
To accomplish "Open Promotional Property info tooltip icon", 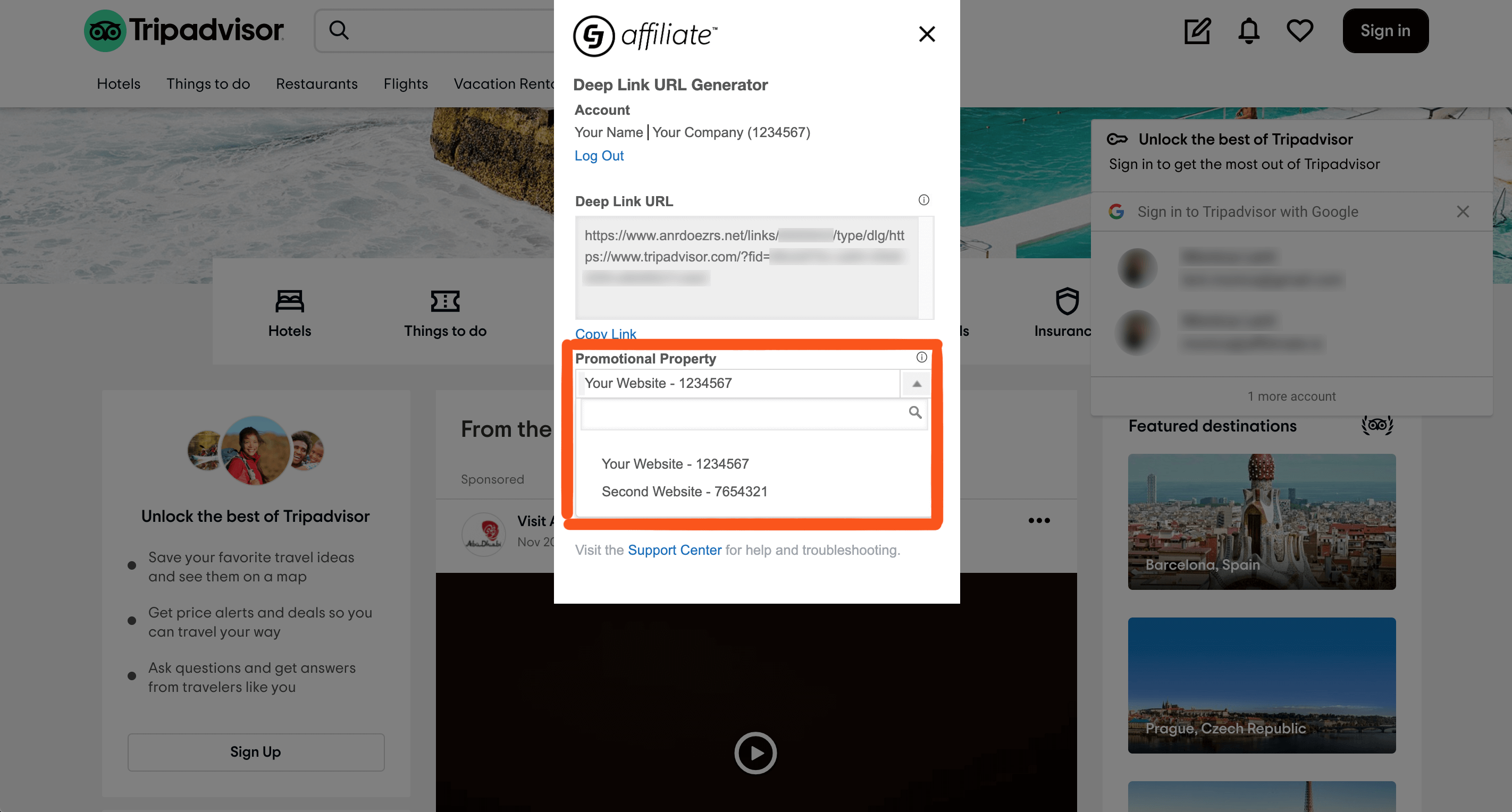I will (921, 357).
